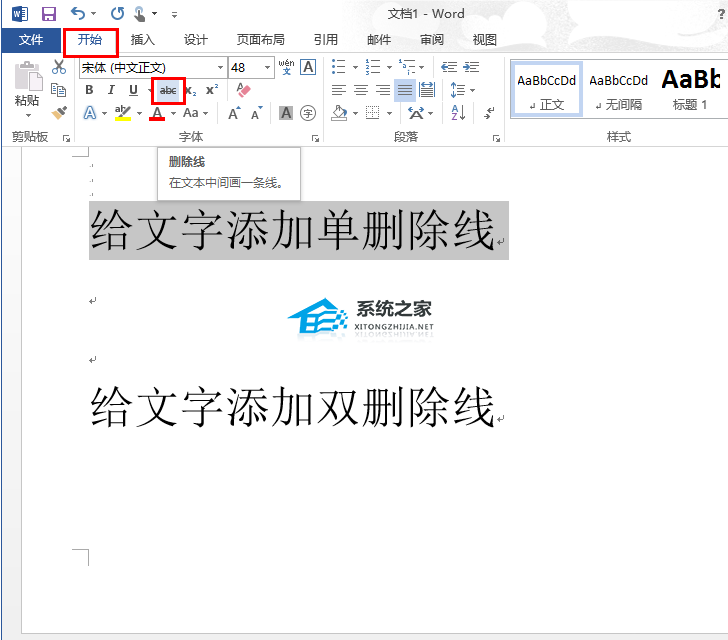The image size is (728, 640).
Task: Open the font size dropdown arrow
Action: (267, 68)
